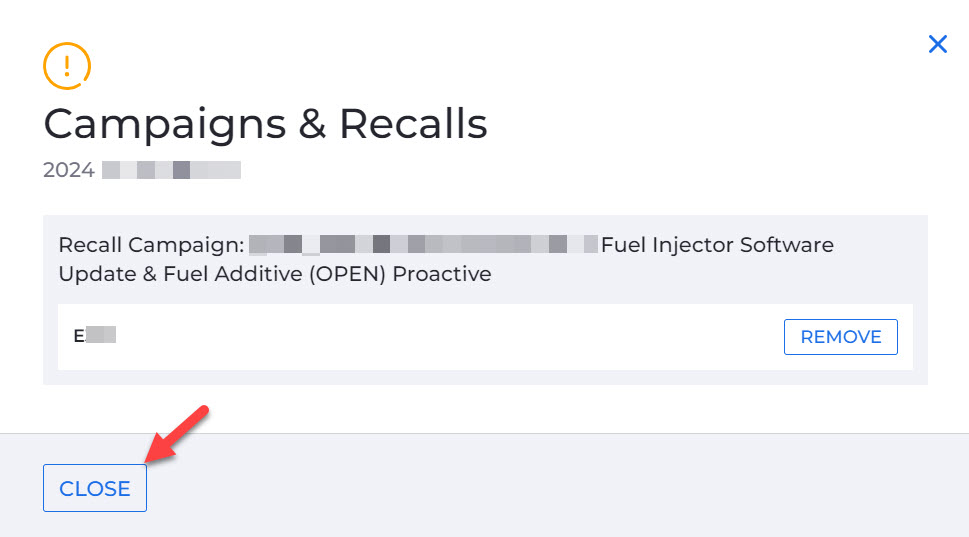969x537 pixels.
Task: Click the orange exclamation warning icon
Action: pos(67,66)
